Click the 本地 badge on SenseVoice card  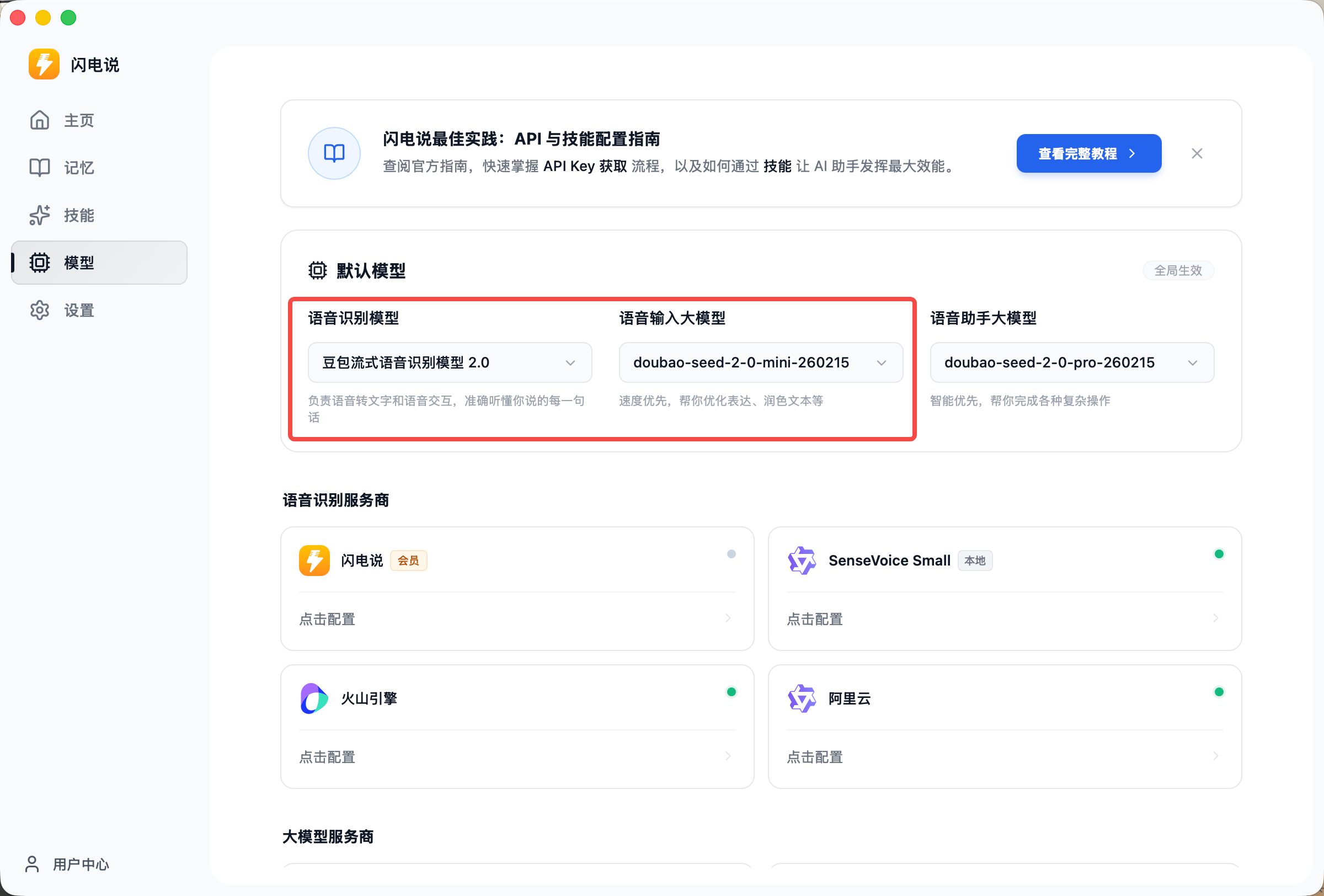(x=975, y=561)
